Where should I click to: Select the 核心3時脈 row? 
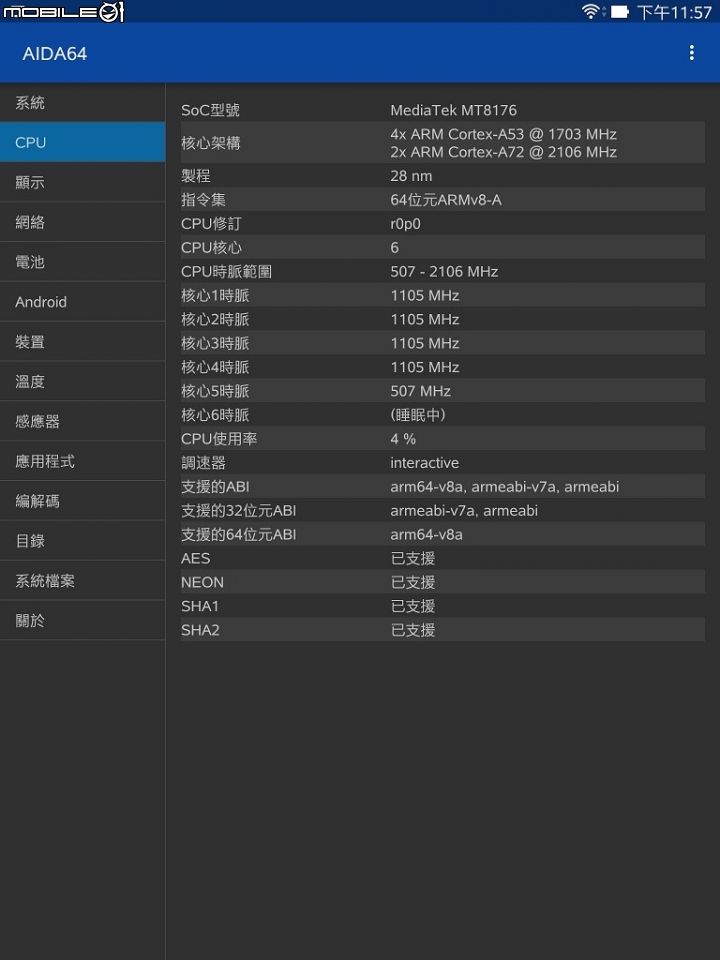pos(443,343)
